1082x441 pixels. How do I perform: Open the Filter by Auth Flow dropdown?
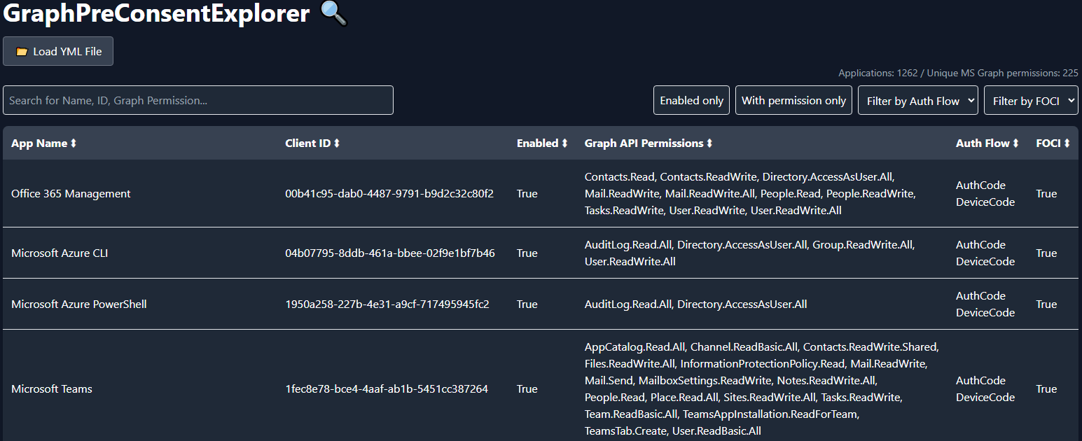point(918,100)
